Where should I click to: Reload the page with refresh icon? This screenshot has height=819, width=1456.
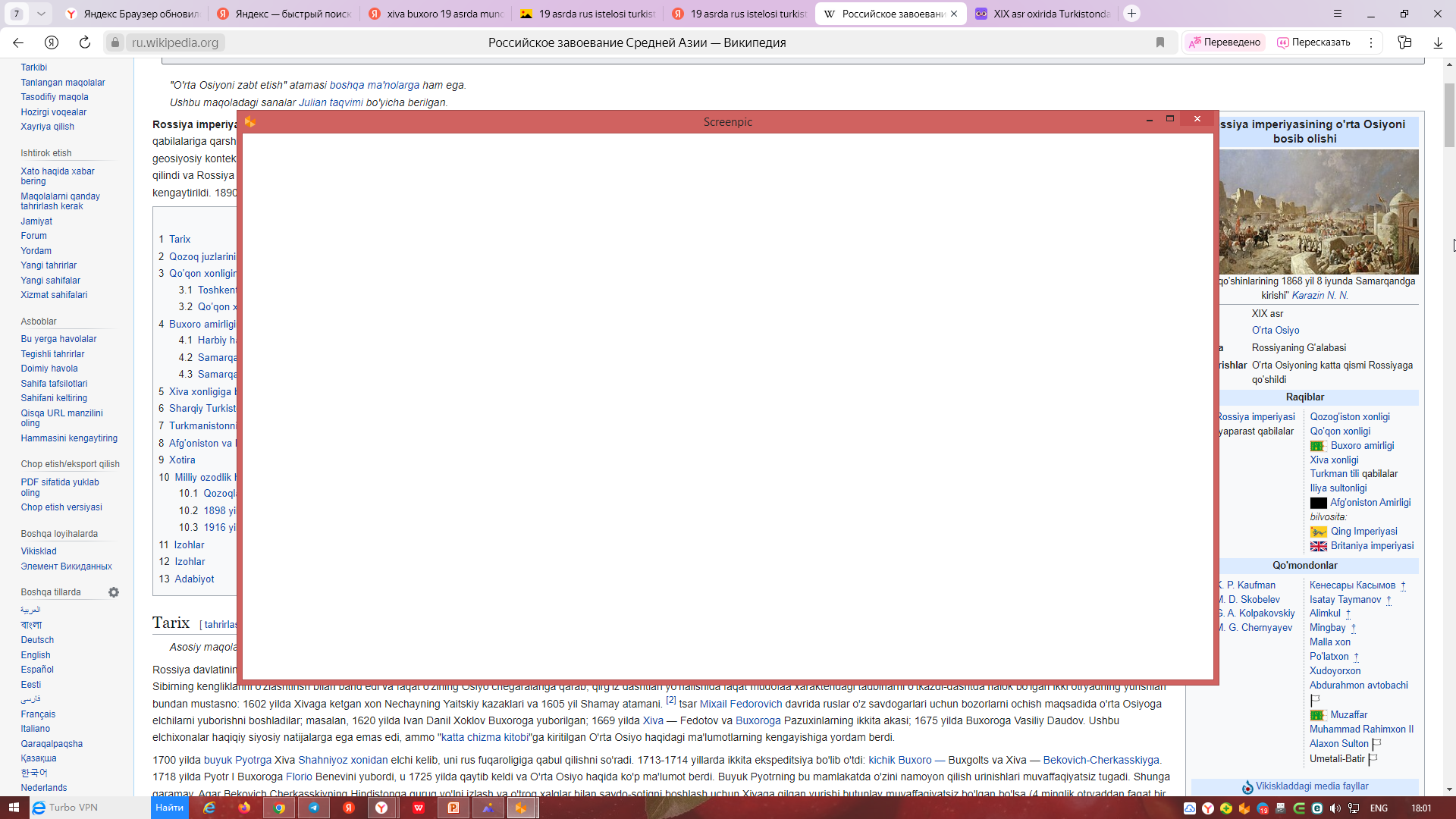pos(85,42)
